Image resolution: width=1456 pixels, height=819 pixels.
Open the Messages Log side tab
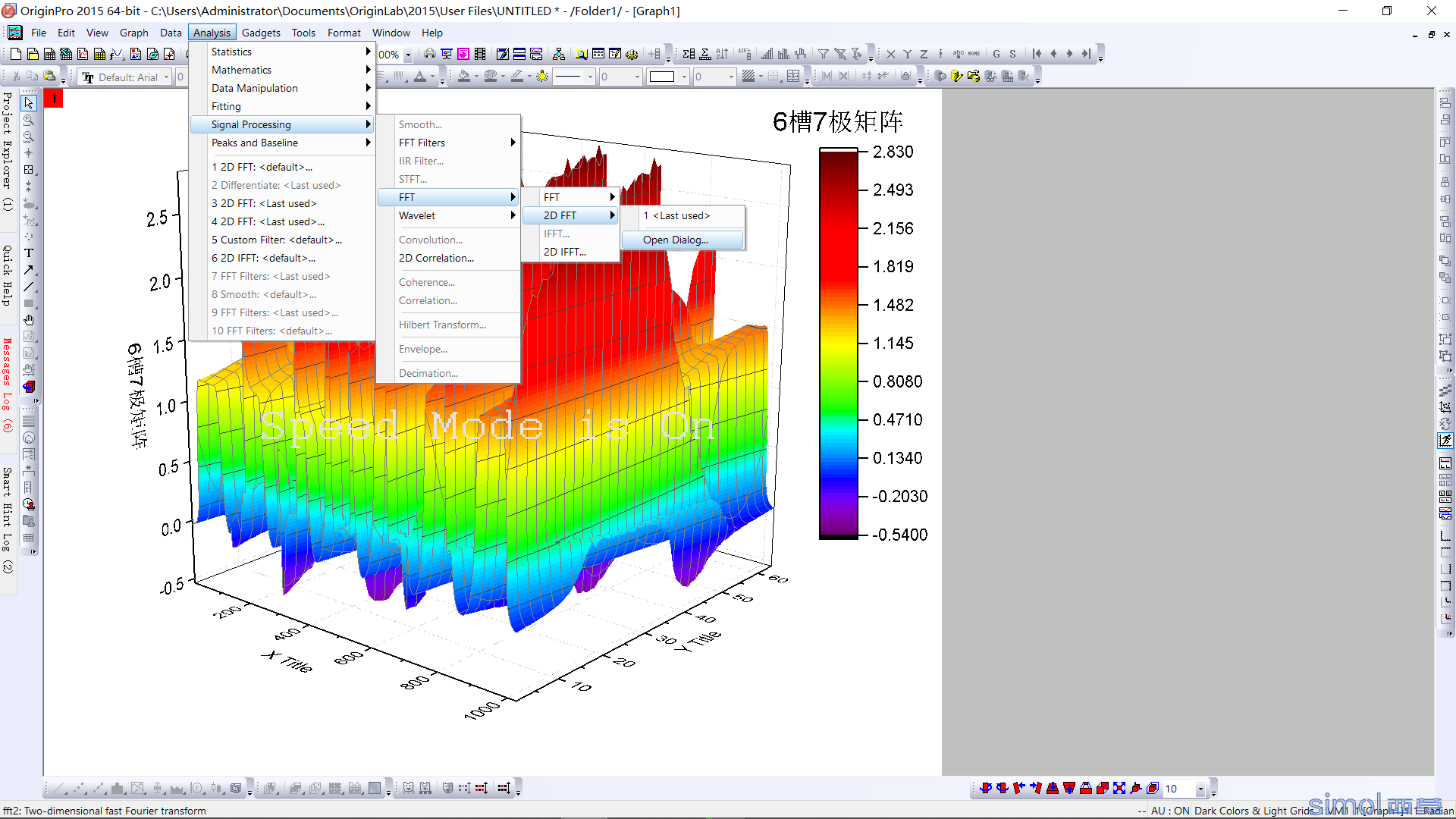click(x=8, y=385)
